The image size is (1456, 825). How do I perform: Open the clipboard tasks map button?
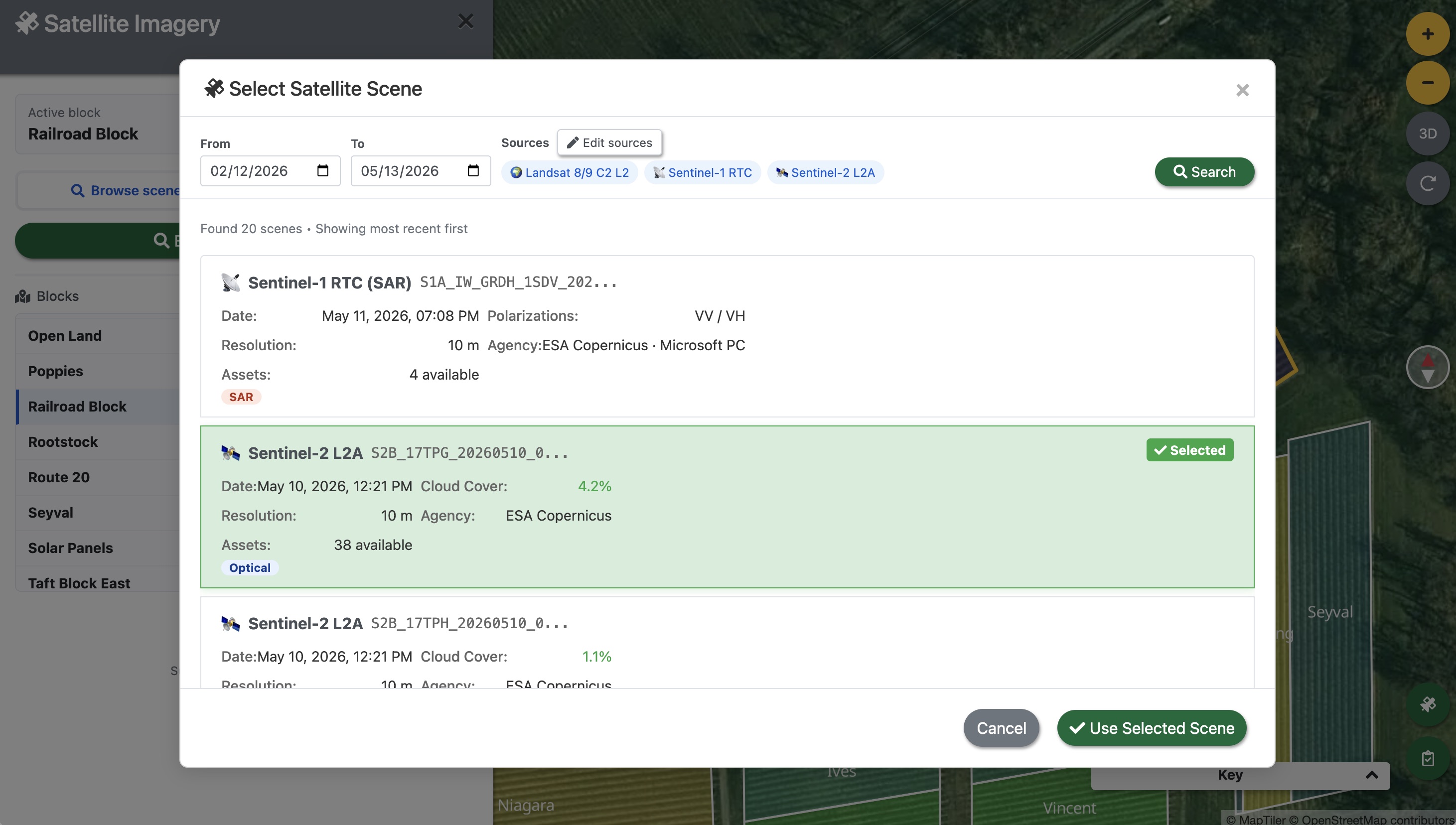1427,758
